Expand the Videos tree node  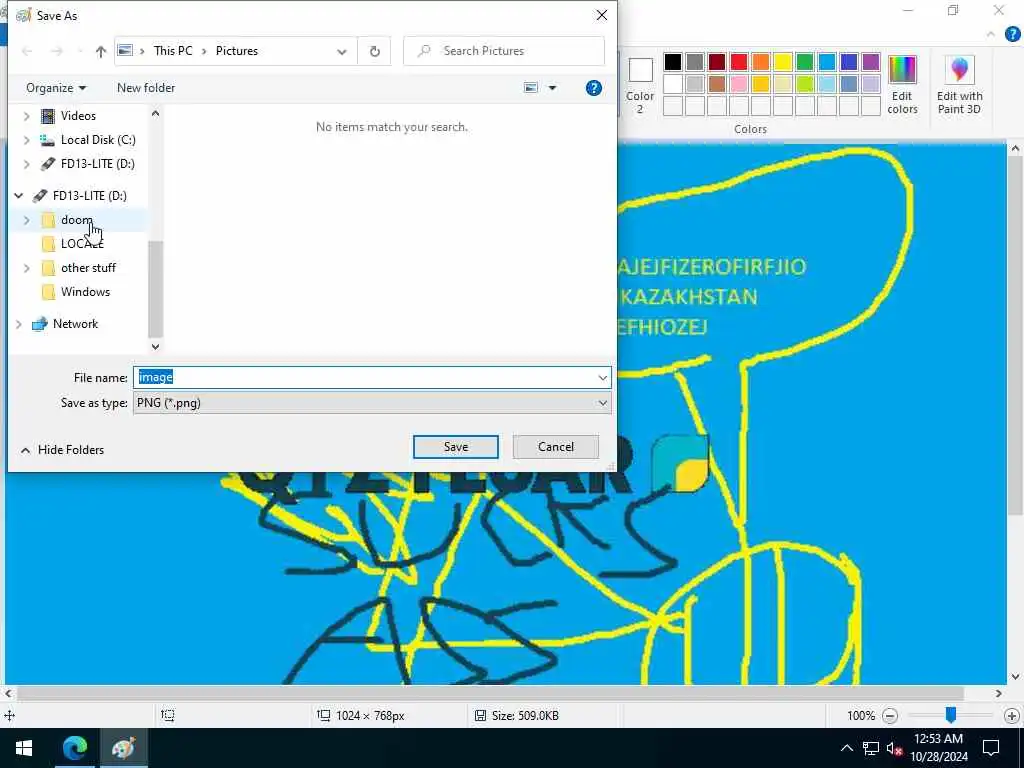coord(27,116)
